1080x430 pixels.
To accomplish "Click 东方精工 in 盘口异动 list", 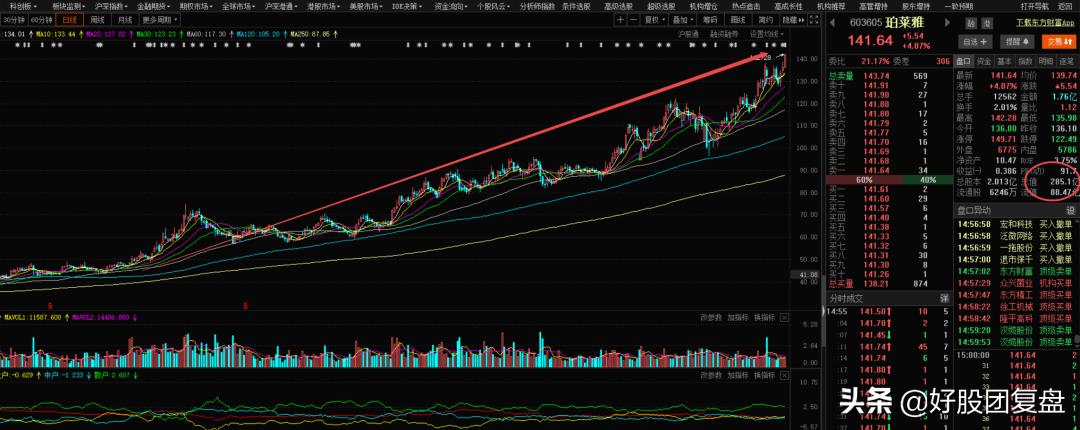I will tap(1016, 294).
